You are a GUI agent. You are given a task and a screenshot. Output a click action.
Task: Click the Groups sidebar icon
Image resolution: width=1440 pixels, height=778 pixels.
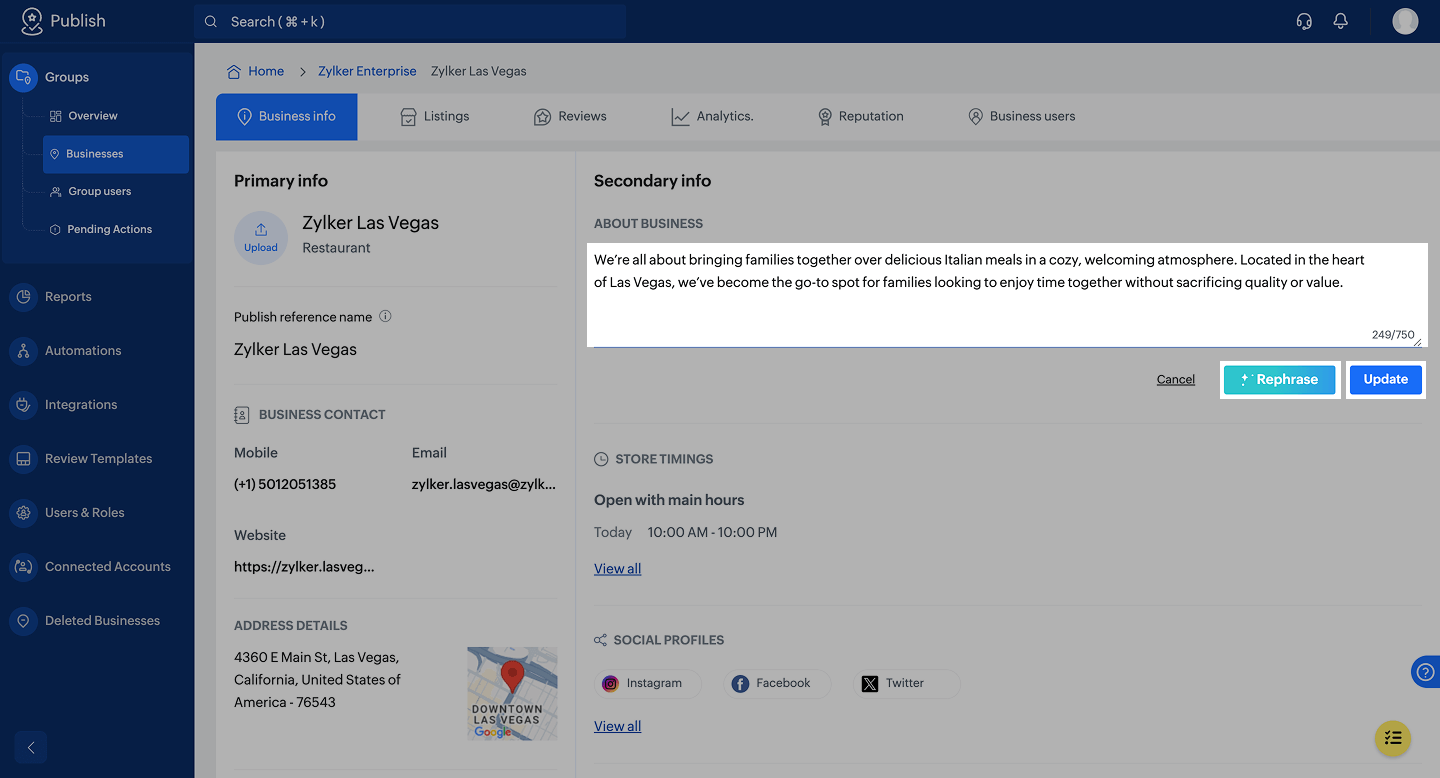[x=23, y=77]
